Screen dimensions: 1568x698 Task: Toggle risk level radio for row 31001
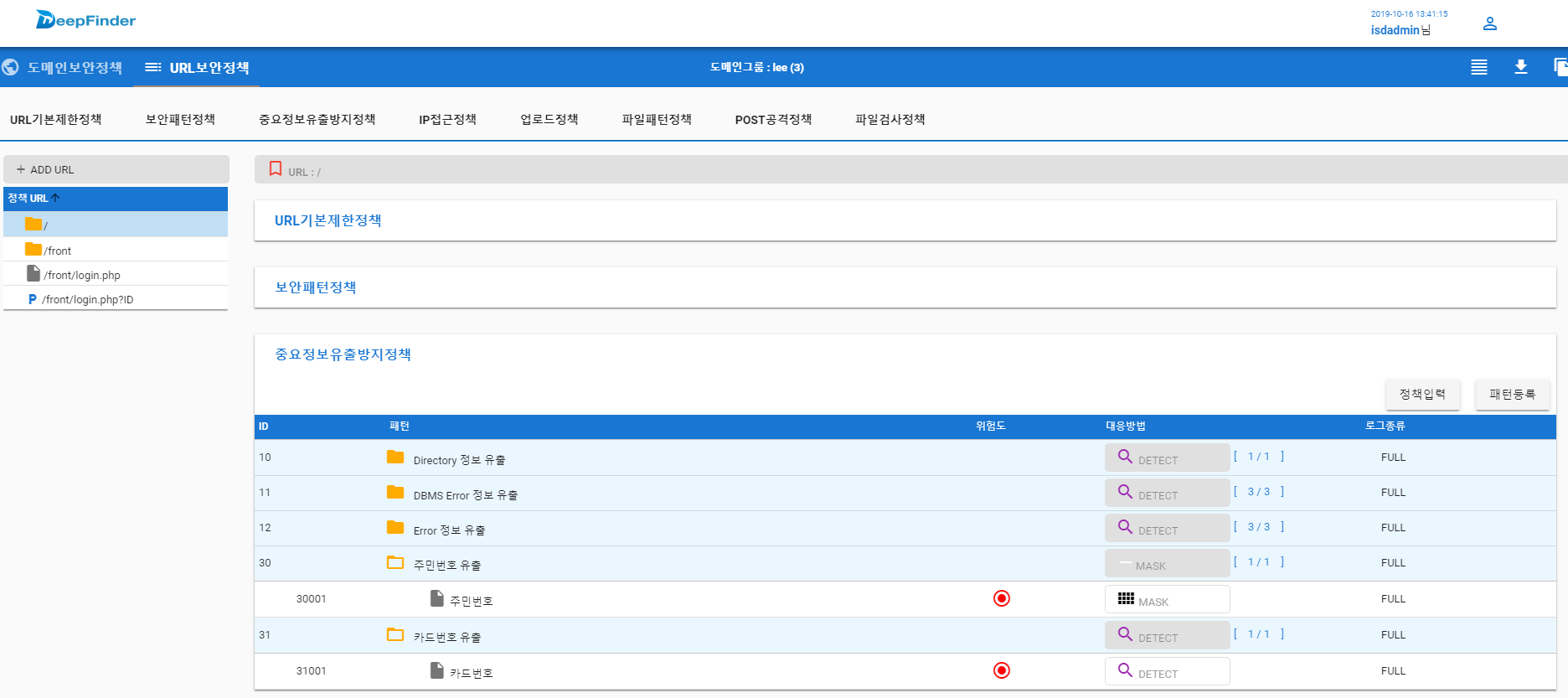tap(1002, 670)
